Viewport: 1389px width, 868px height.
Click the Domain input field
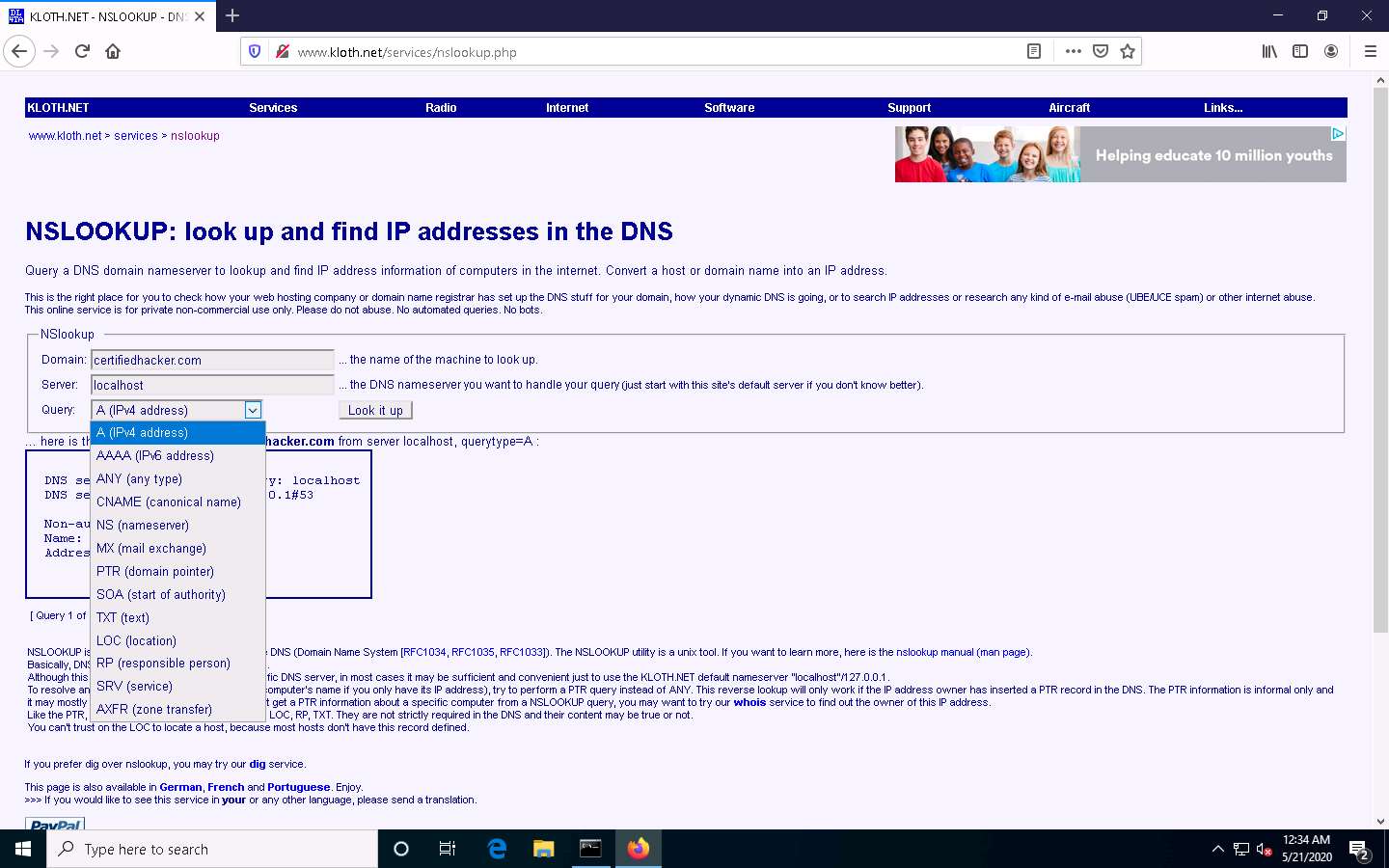[212, 360]
